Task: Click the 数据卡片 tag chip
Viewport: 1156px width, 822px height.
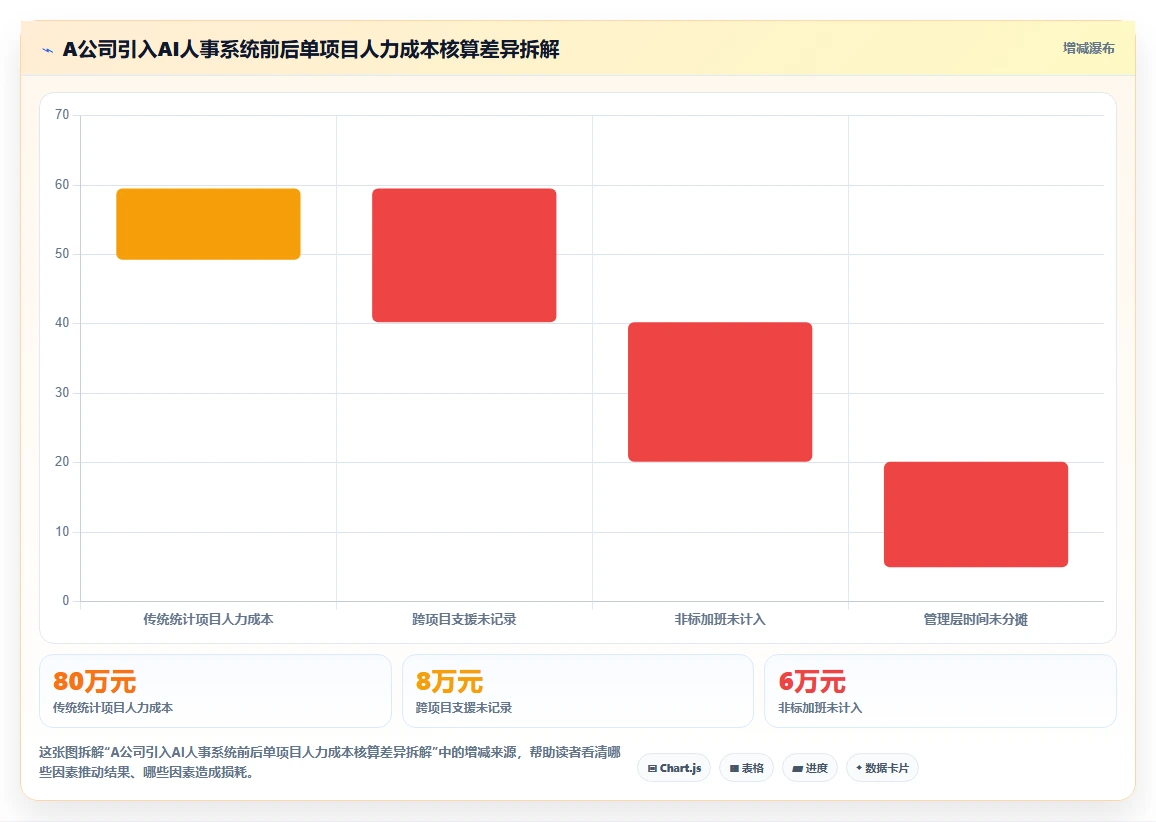Action: (x=882, y=768)
